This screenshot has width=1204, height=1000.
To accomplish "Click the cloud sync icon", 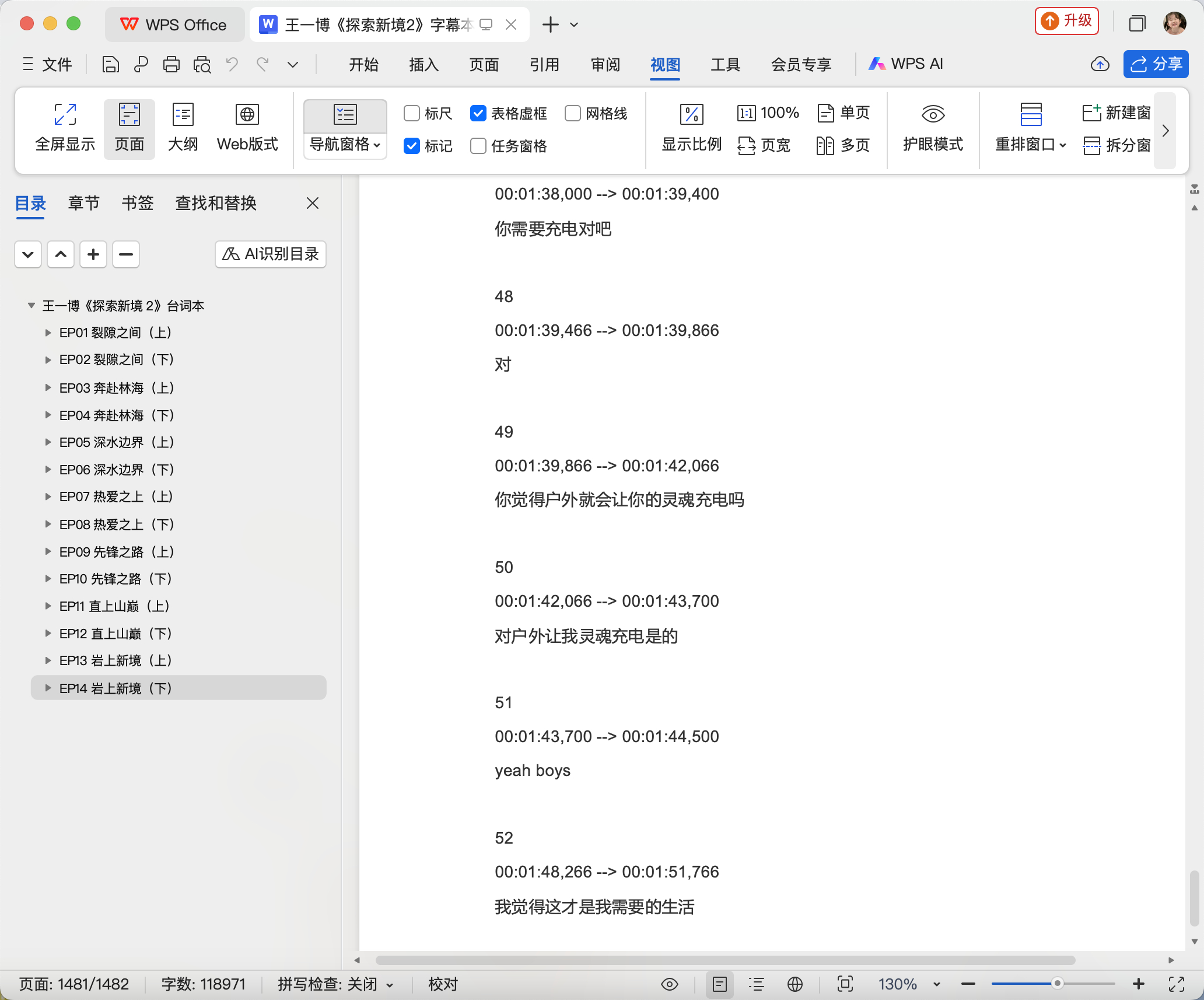I will (1100, 64).
